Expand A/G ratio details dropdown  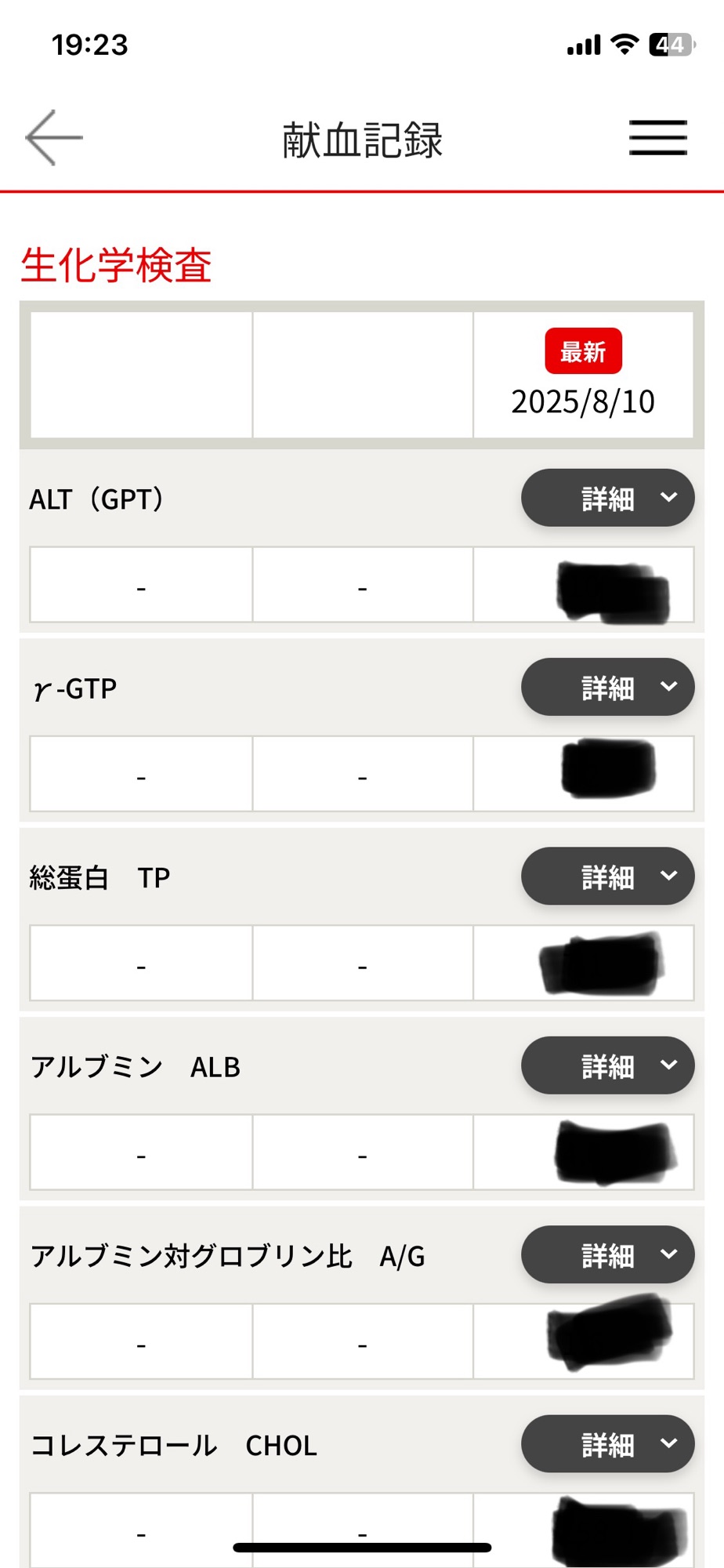607,1254
